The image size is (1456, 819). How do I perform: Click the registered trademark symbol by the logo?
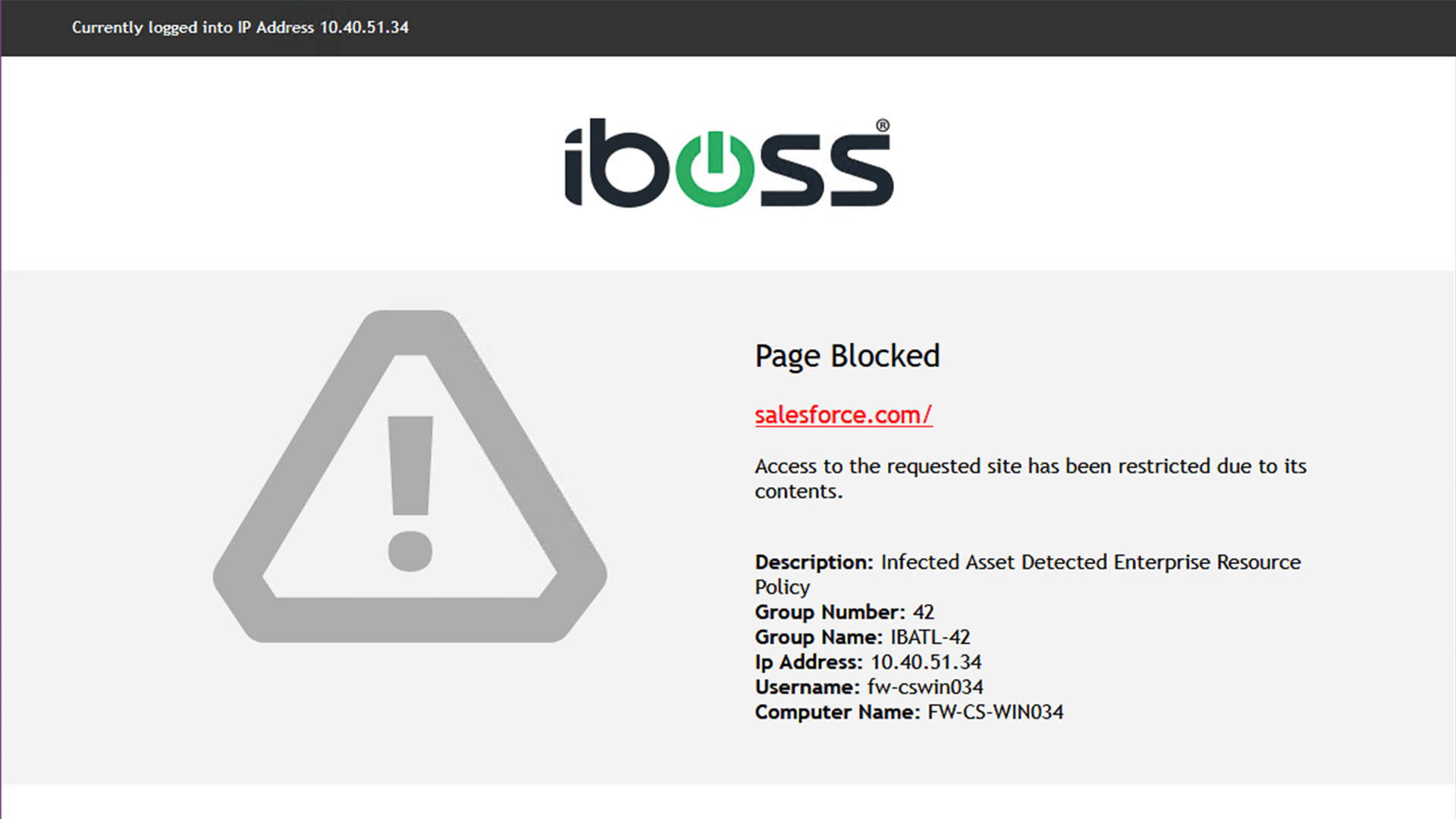(883, 126)
